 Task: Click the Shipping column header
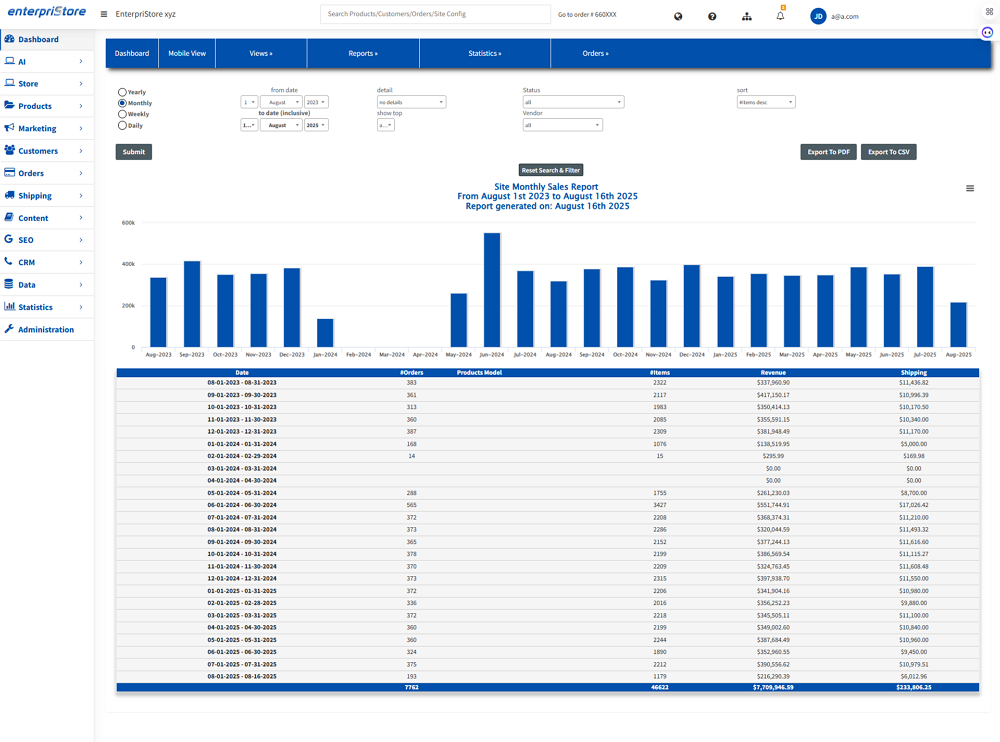click(913, 373)
